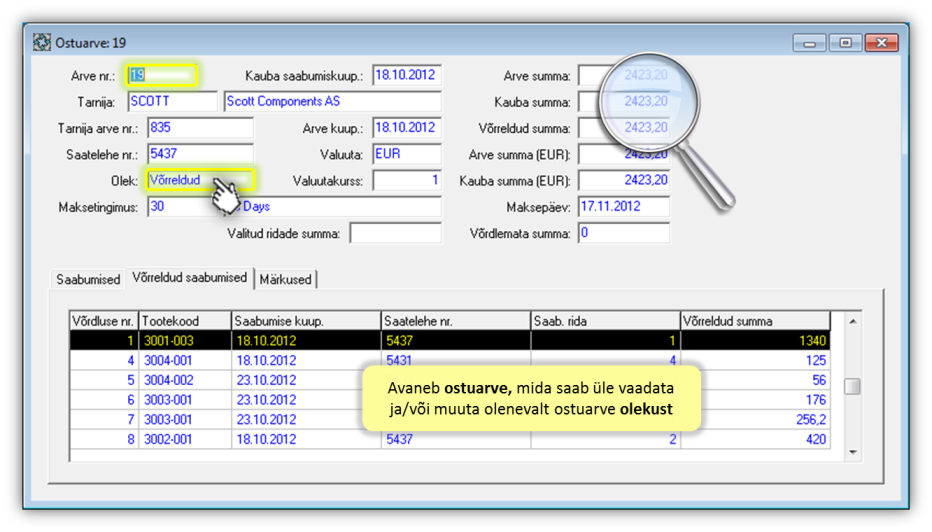This screenshot has width=932, height=532.
Task: Click the table scrollbar up arrow
Action: [x=852, y=322]
